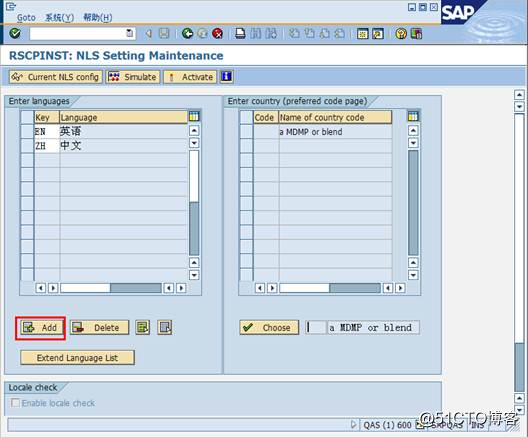Click the Create New Session icon
Screen dimensions: 528x437
tap(363, 34)
